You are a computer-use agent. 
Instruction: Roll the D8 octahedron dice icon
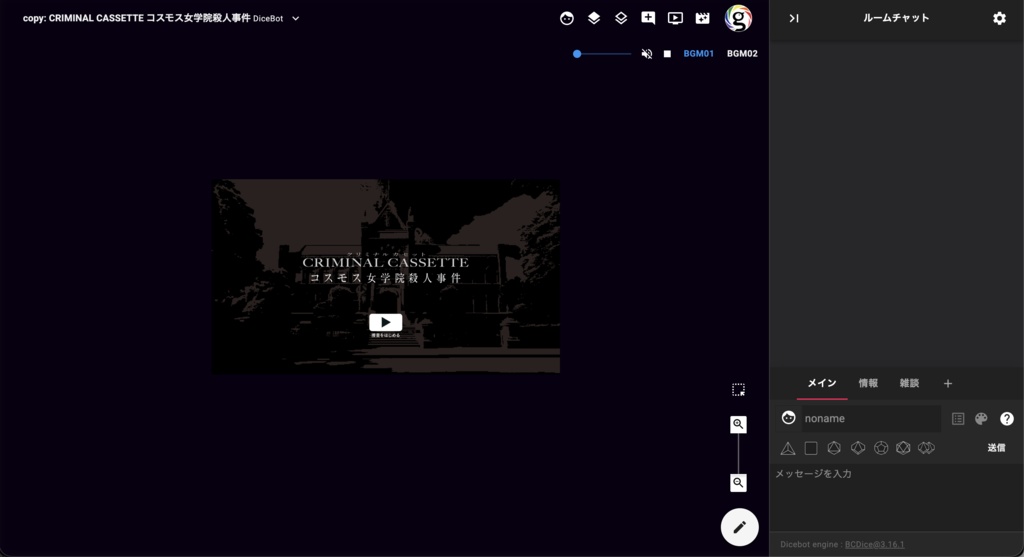point(834,448)
